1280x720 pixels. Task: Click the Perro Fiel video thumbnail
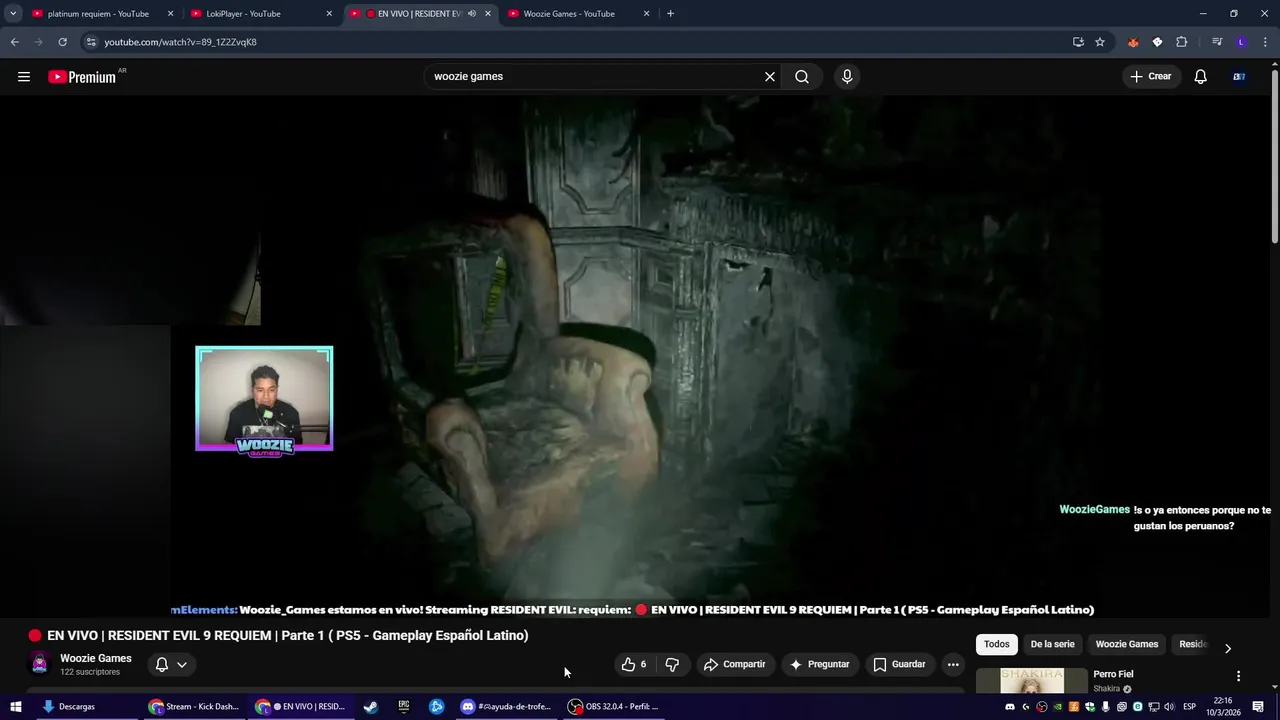(1032, 680)
